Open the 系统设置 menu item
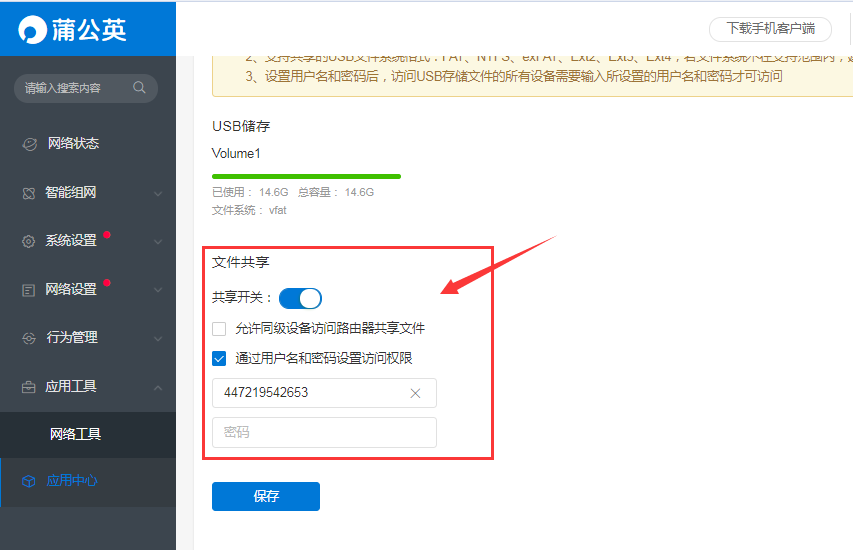Screen dimensions: 853x550 88,241
